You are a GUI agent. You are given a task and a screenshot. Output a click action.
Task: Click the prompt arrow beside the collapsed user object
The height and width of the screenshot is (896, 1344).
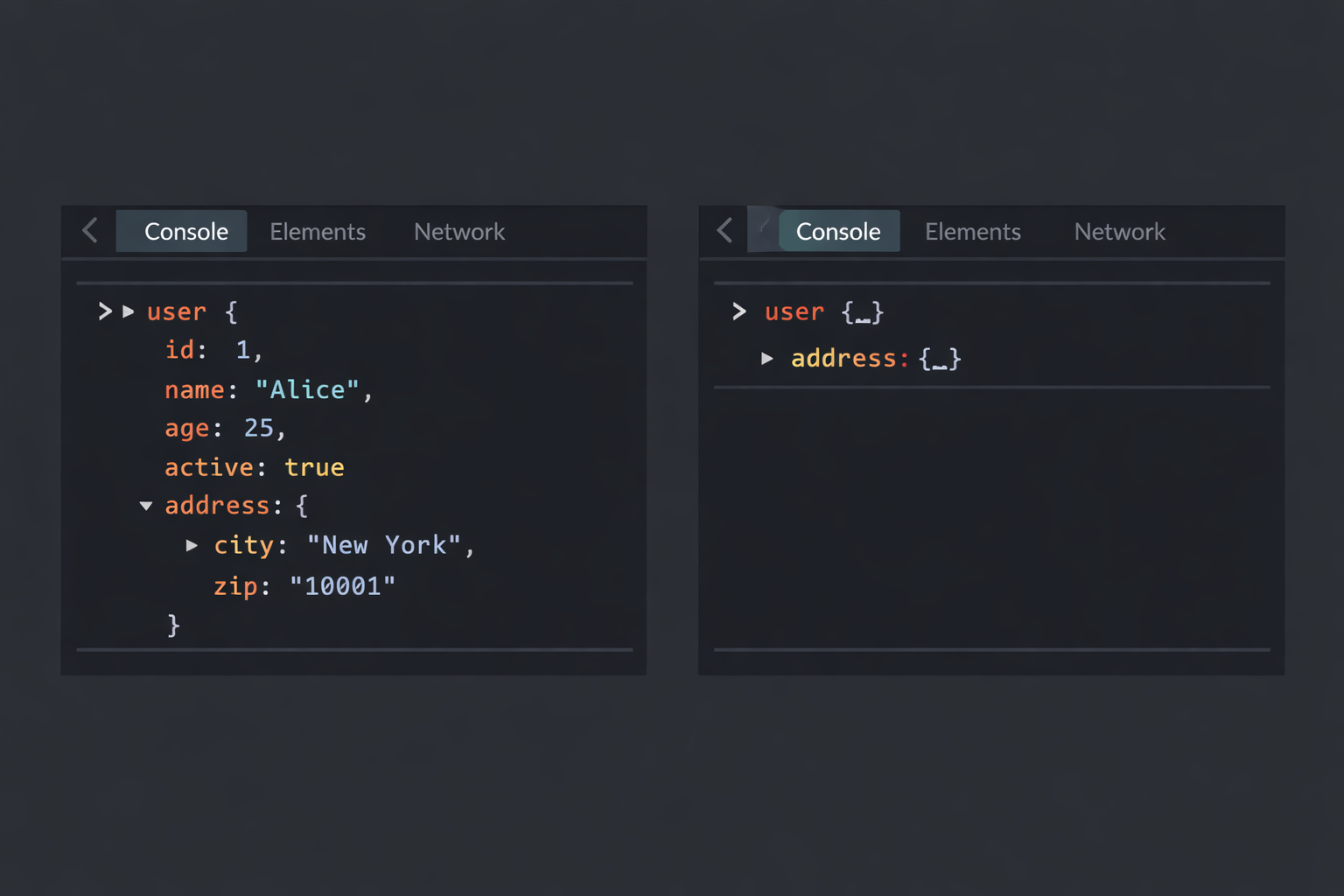pyautogui.click(x=739, y=311)
